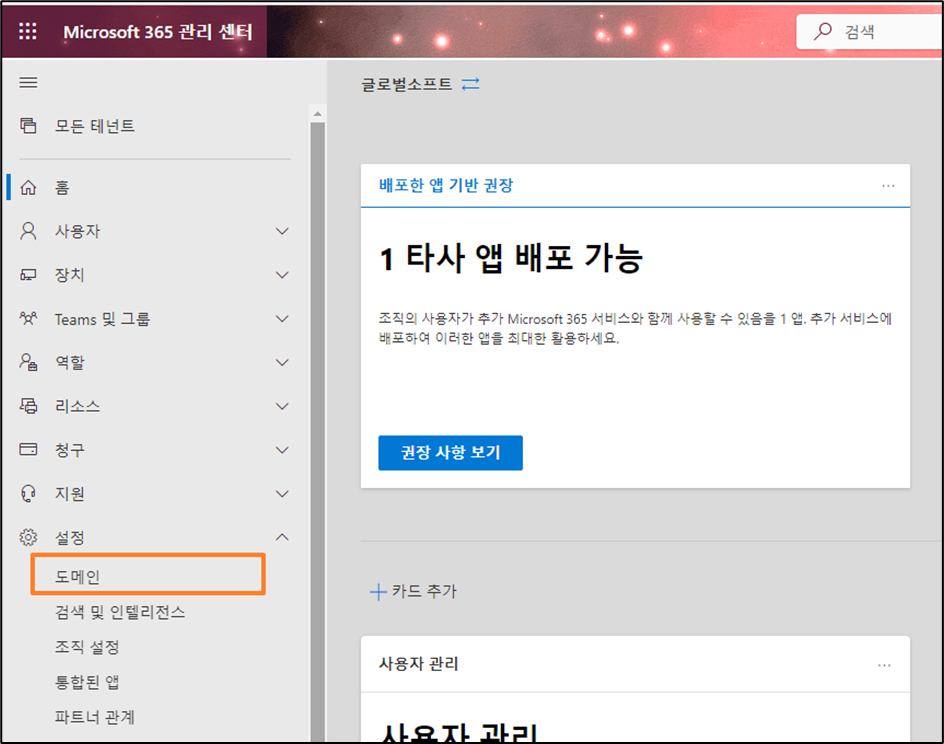Viewport: 944px width, 744px height.
Task: Expand the 장치 chevron
Action: (282, 275)
